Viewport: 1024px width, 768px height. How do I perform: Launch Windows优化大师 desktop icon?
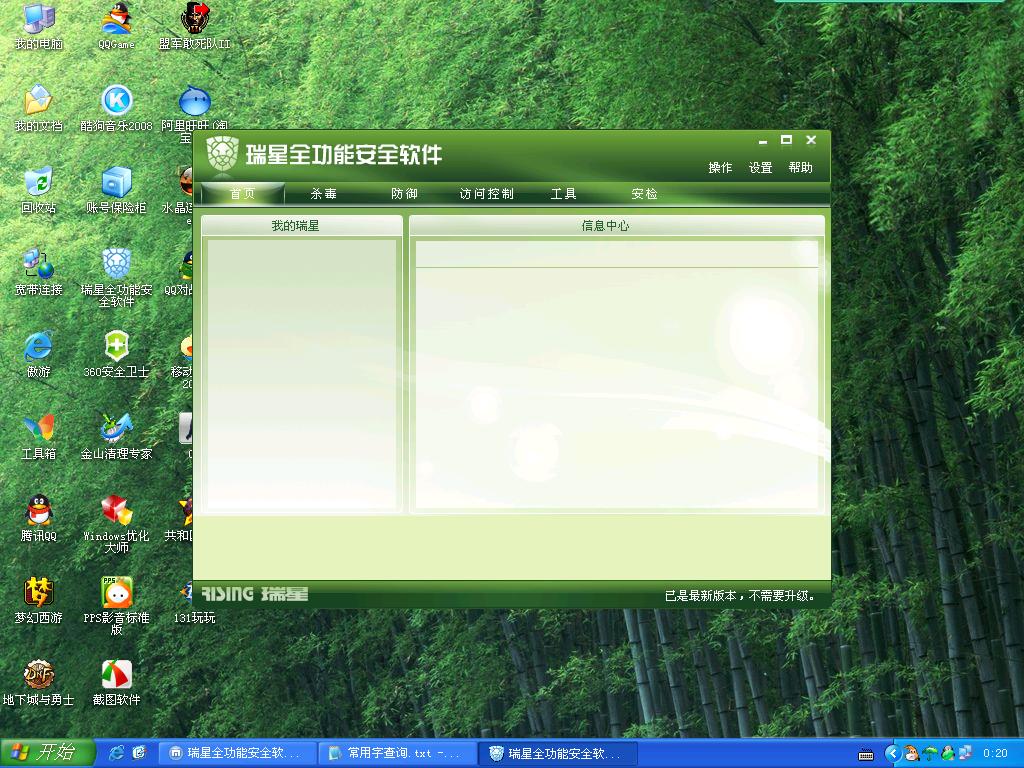(x=116, y=524)
